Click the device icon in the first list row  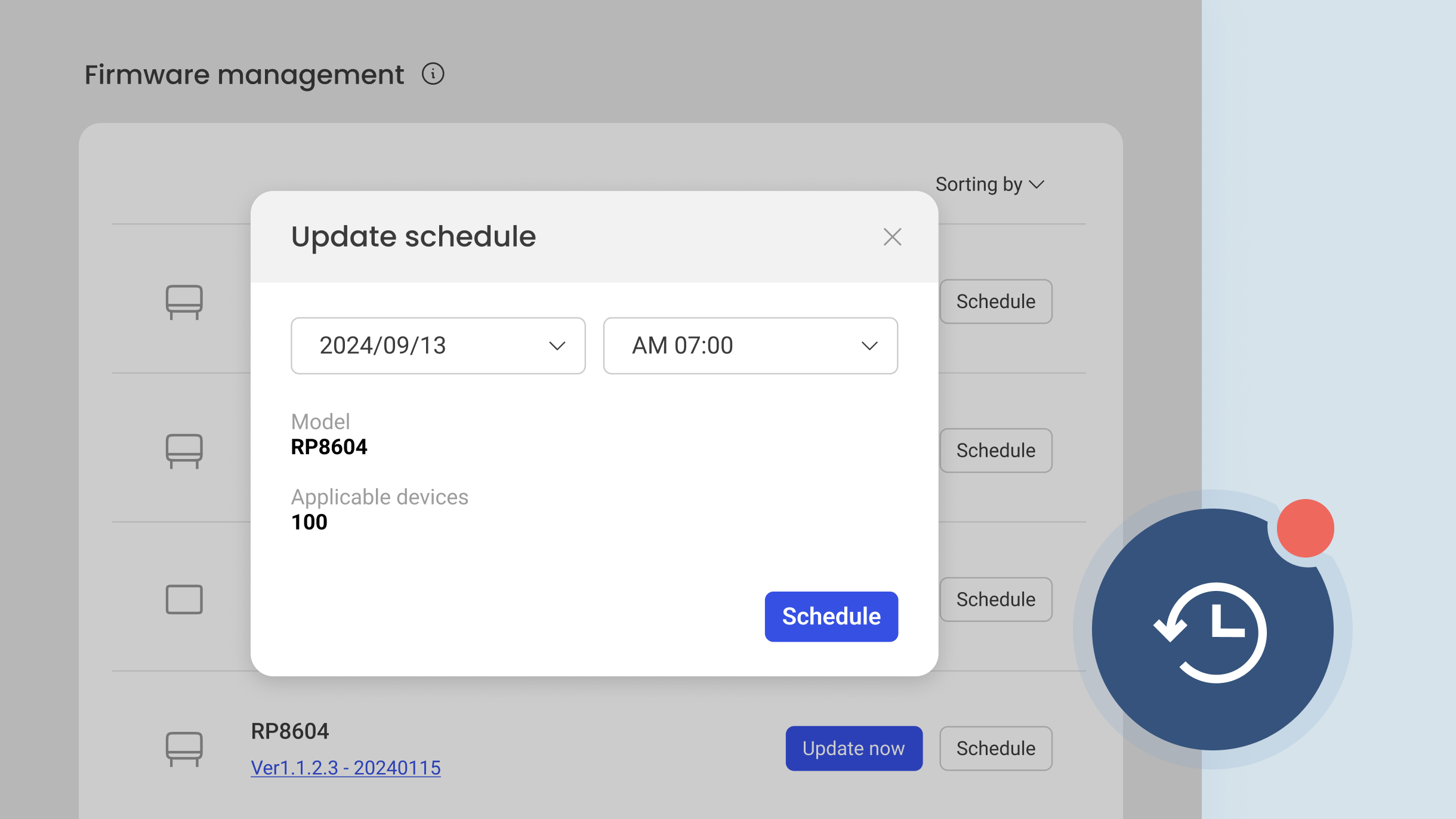click(x=185, y=302)
